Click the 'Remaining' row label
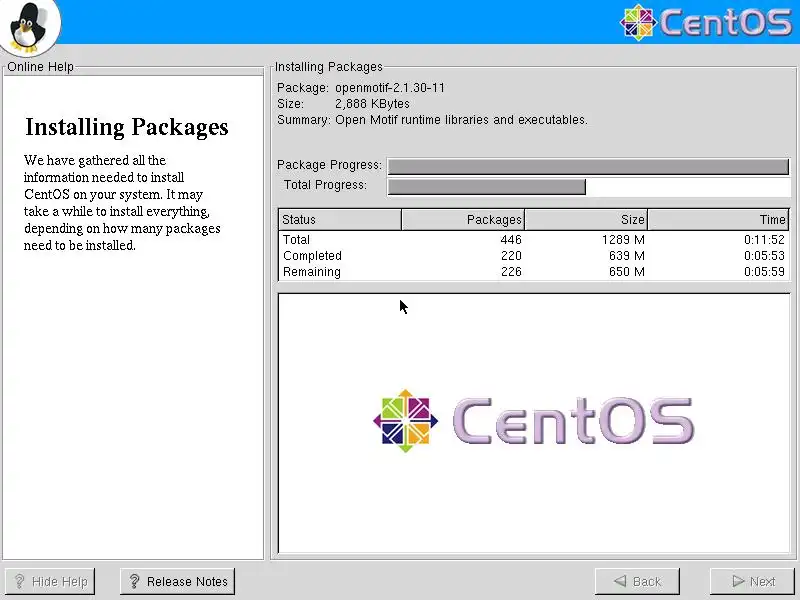Screen dimensions: 800x600 pyautogui.click(x=312, y=271)
